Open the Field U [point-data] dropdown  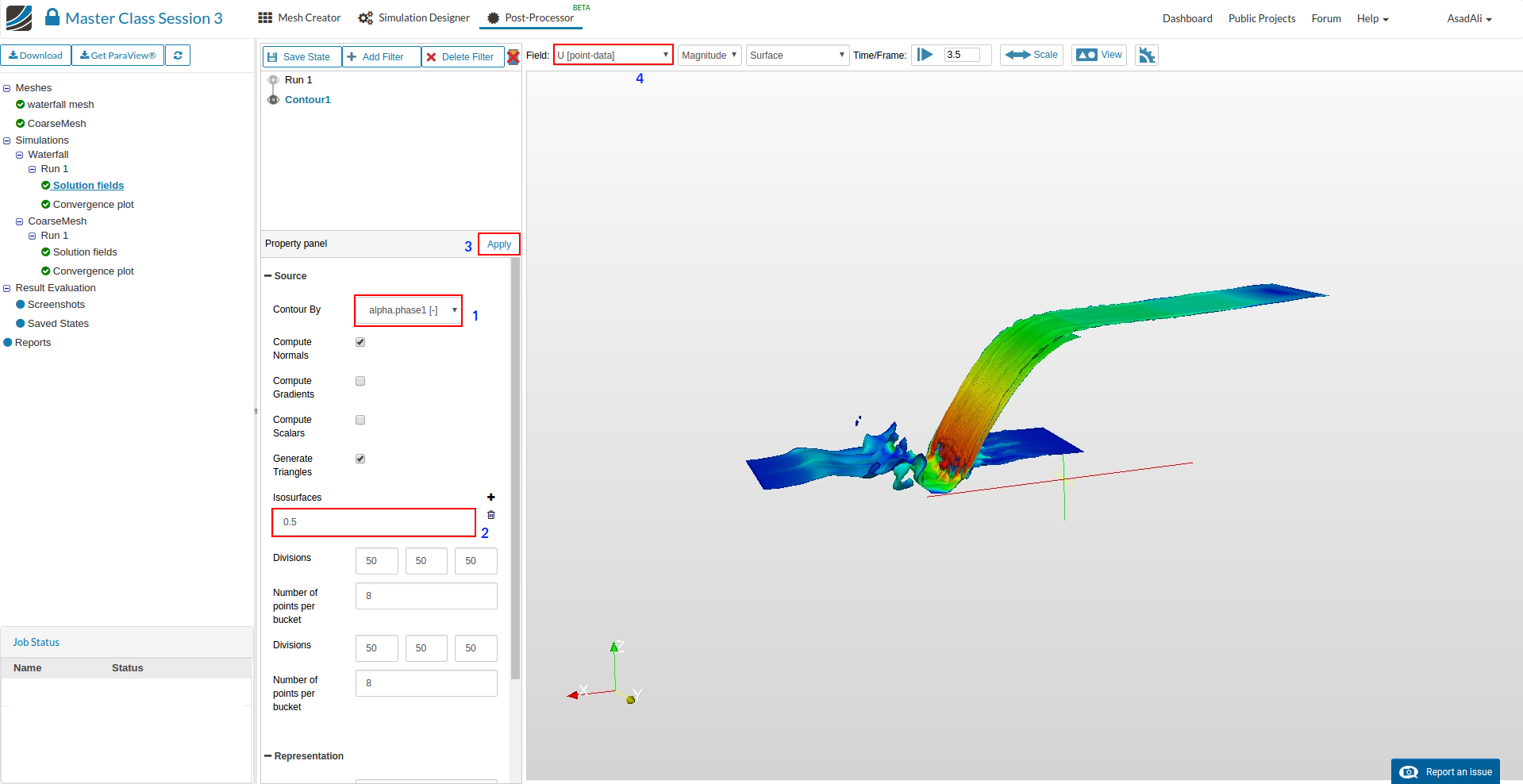tap(613, 56)
